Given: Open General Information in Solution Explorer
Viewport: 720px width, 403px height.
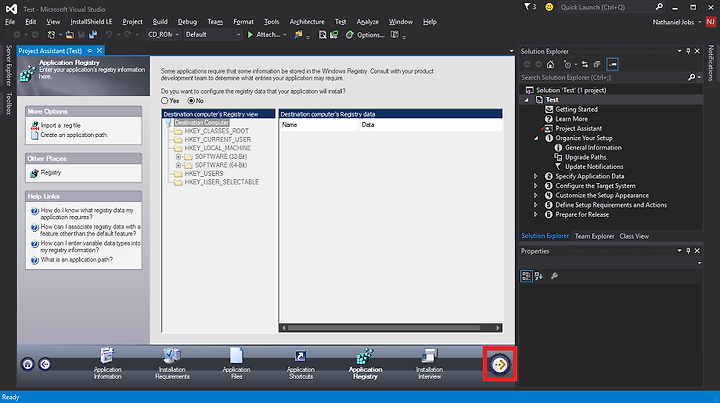Looking at the screenshot, I should pos(593,148).
